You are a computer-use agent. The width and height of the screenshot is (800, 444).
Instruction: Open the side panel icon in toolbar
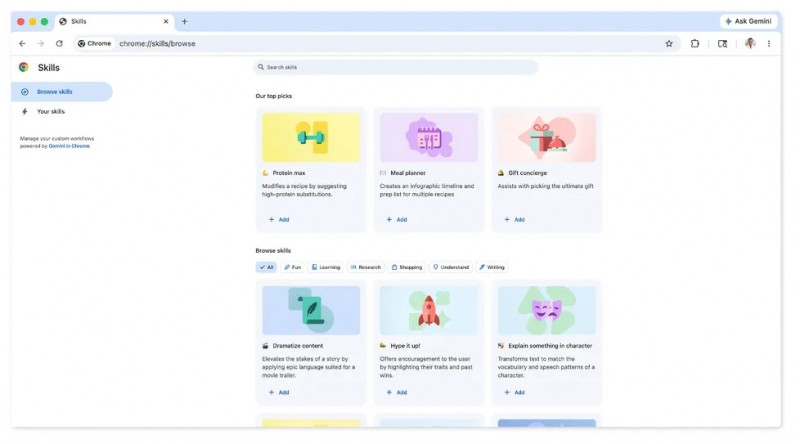point(723,44)
